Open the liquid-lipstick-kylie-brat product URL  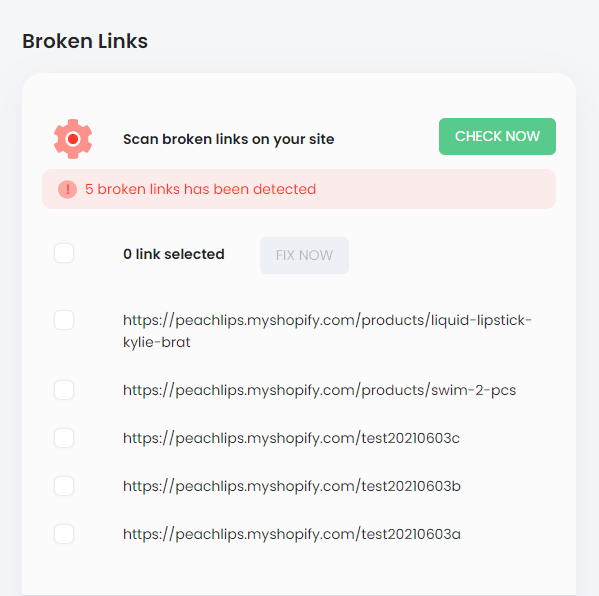(x=327, y=331)
